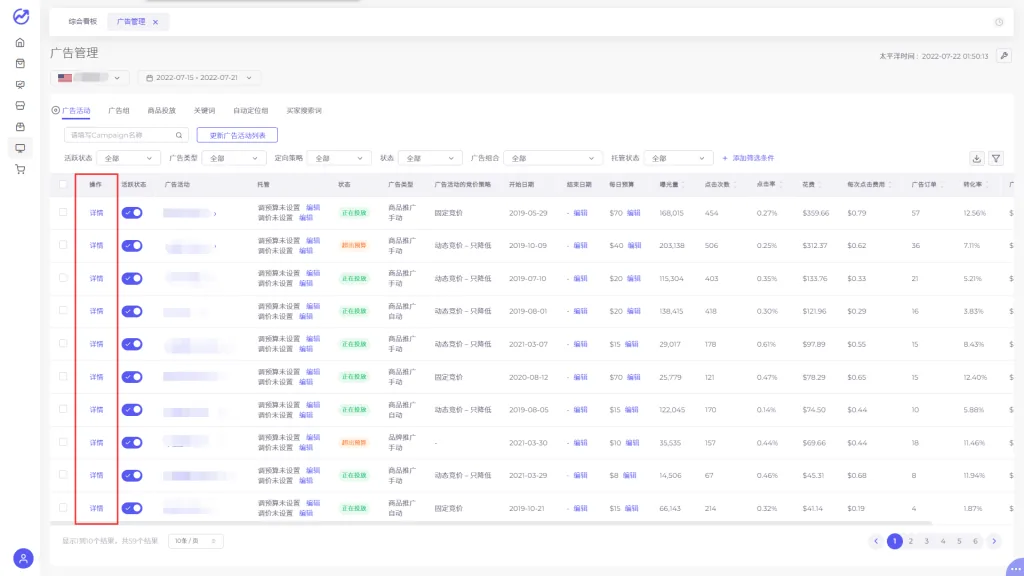Click the app logo in the sidebar
The image size is (1024, 576).
(21, 16)
